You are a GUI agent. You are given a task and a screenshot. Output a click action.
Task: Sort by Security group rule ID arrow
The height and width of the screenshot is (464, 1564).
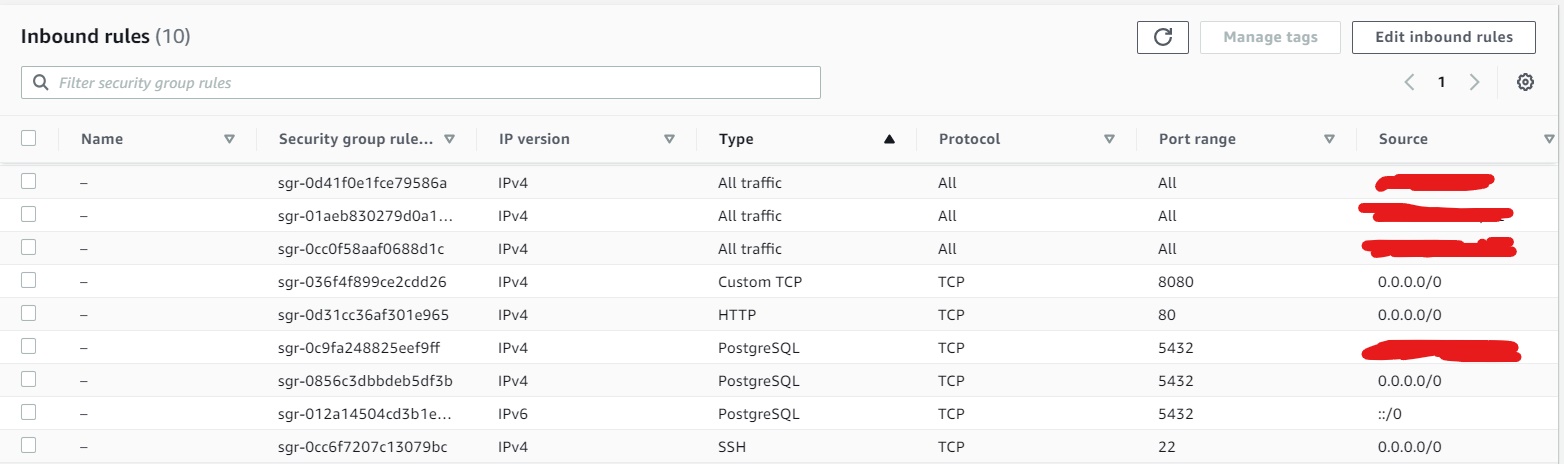[449, 139]
